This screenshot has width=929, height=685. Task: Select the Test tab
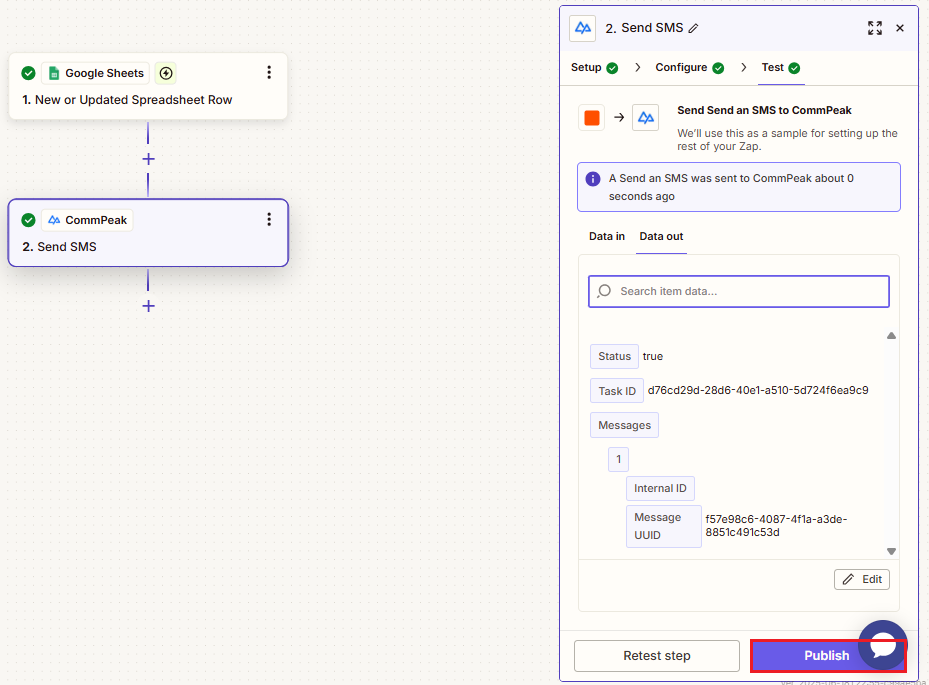[x=780, y=67]
